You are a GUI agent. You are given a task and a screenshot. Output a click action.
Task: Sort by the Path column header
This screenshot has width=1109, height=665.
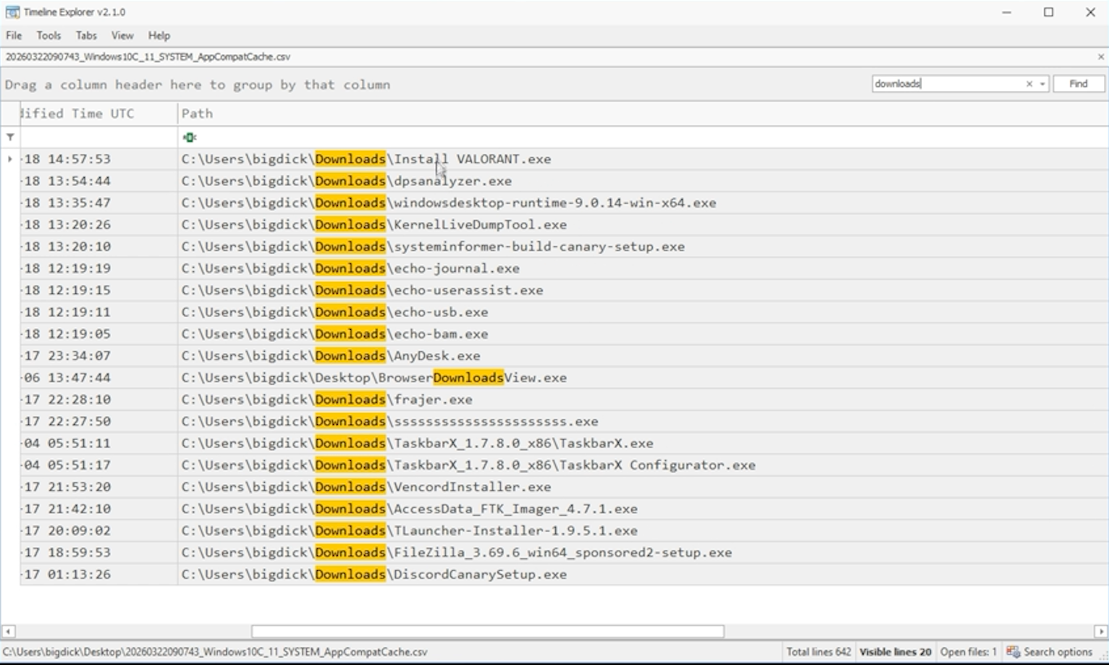[x=642, y=113]
